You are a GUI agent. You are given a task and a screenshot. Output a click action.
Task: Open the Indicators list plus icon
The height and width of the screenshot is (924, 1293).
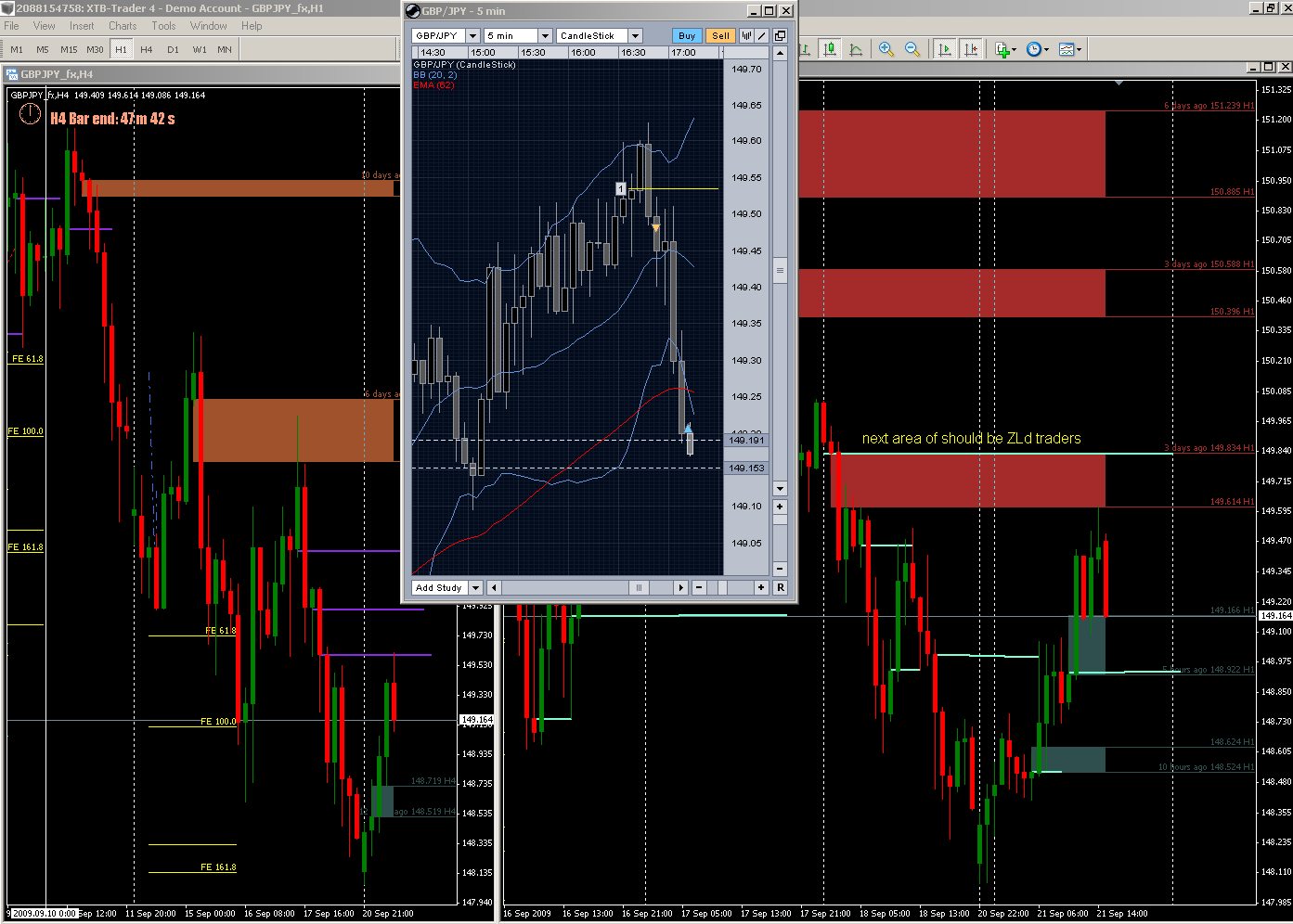click(x=1004, y=49)
